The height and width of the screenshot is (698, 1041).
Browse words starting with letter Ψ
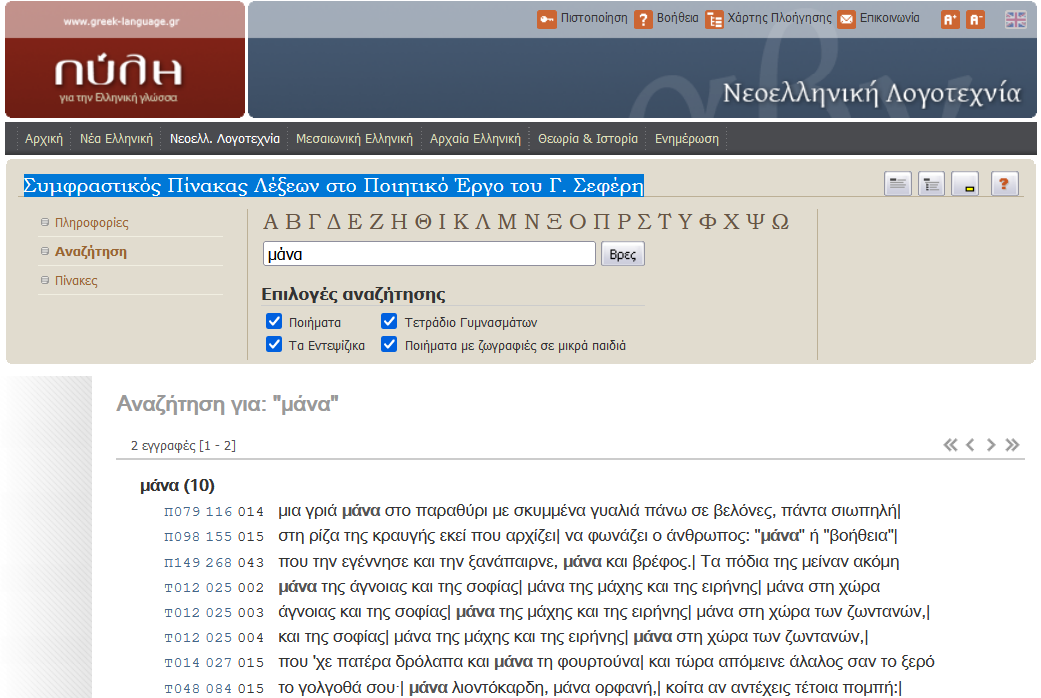755,221
